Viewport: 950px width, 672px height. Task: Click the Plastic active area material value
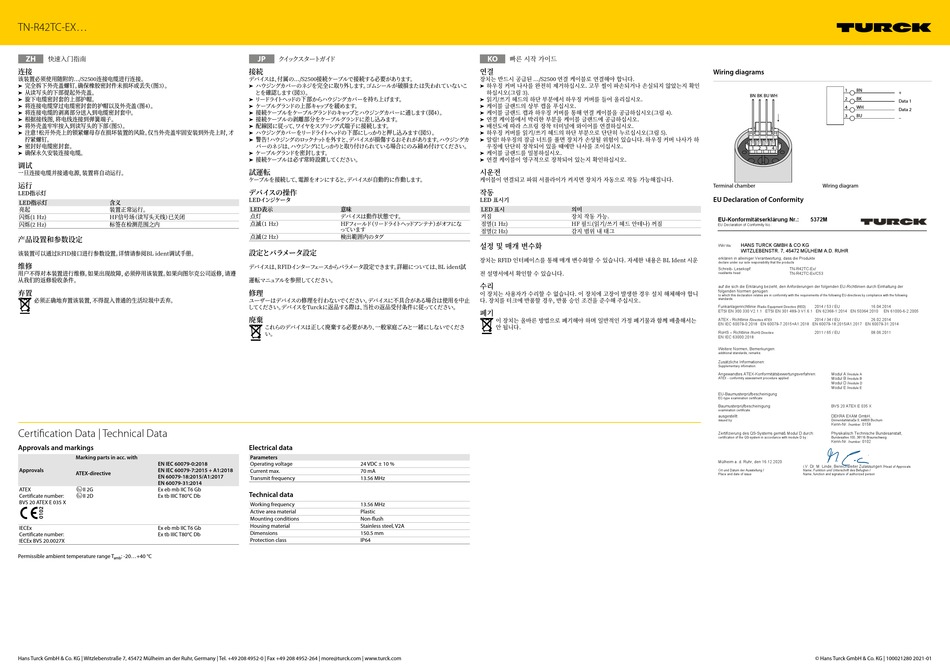tap(368, 511)
